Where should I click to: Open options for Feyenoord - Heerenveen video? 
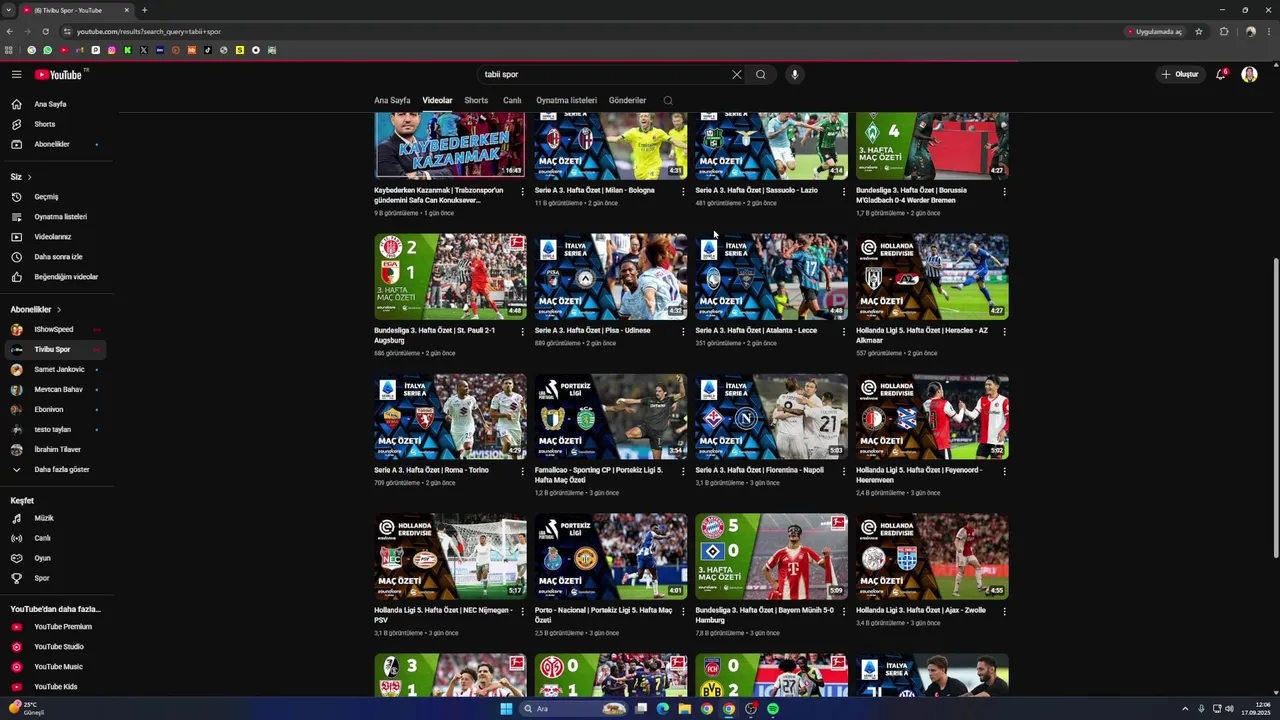(x=1004, y=471)
